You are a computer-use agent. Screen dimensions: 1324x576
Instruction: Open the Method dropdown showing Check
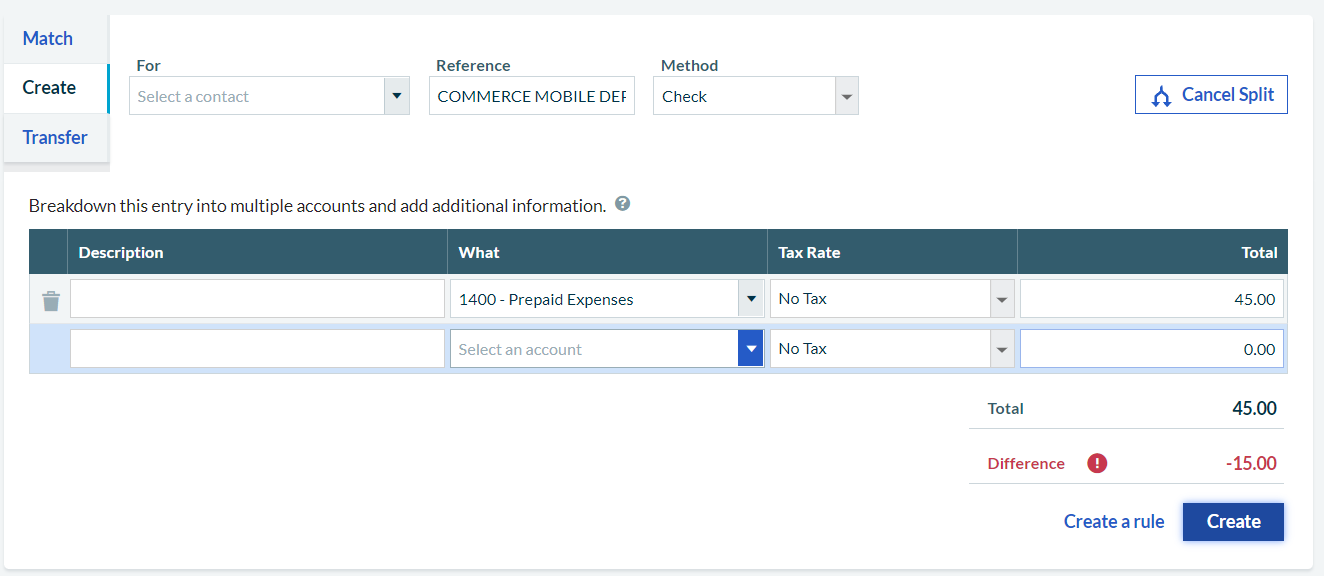(x=846, y=97)
